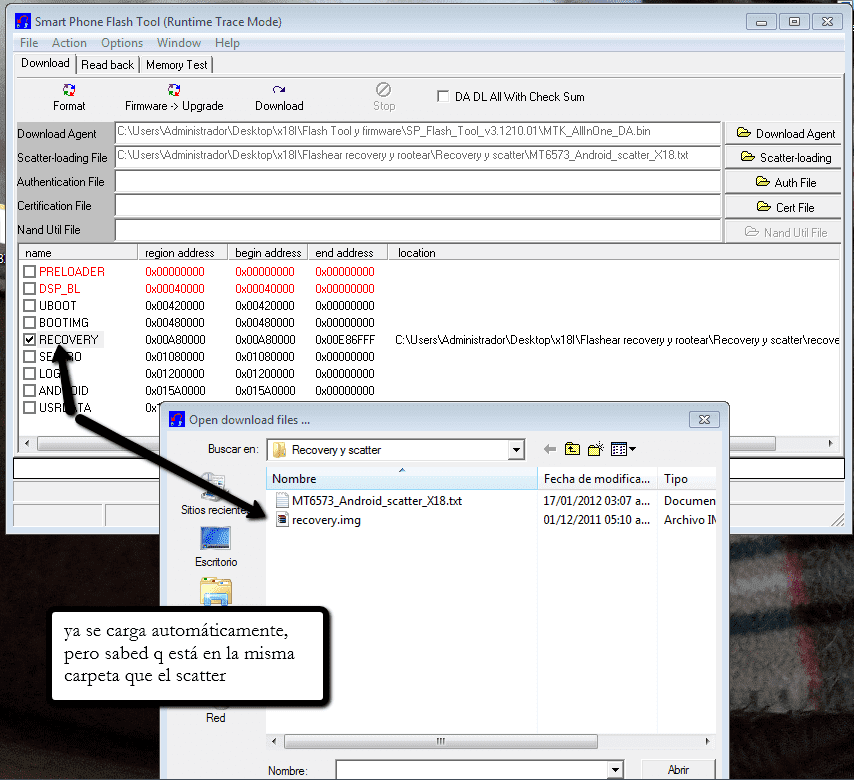Close the Open download files dialog

pos(704,419)
